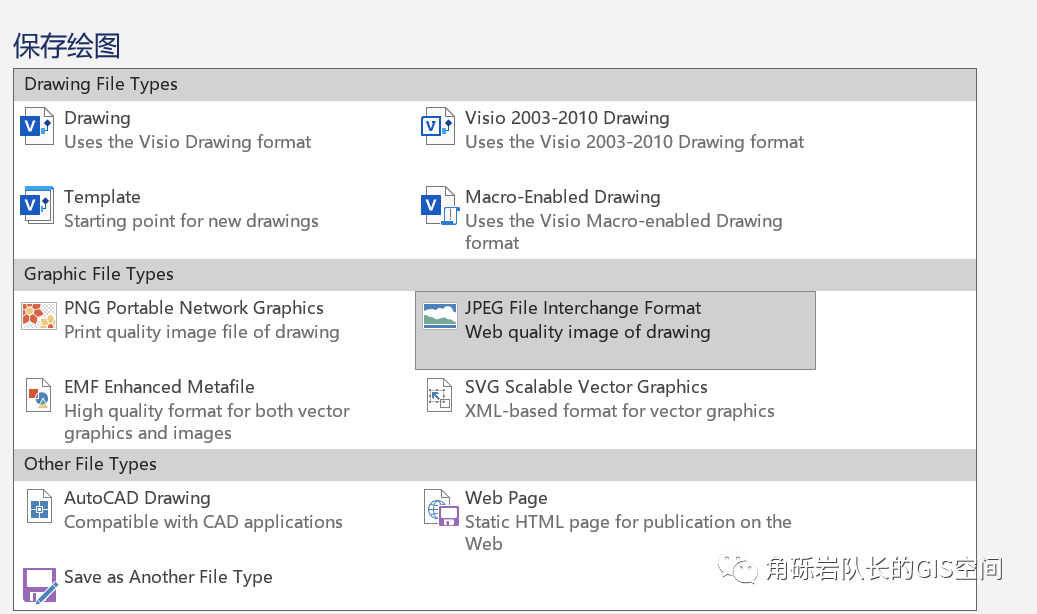Click 'Uses the Visio 2003-2010 Drawing format' text
The width and height of the screenshot is (1037, 614).
[x=634, y=142]
